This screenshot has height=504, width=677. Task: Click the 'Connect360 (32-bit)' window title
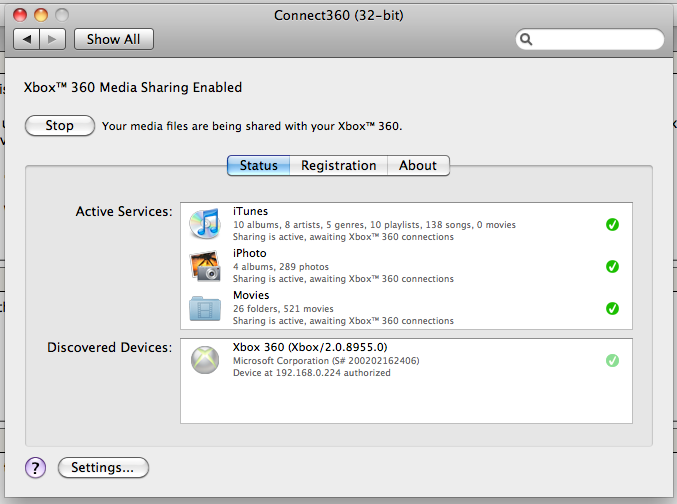pos(338,15)
